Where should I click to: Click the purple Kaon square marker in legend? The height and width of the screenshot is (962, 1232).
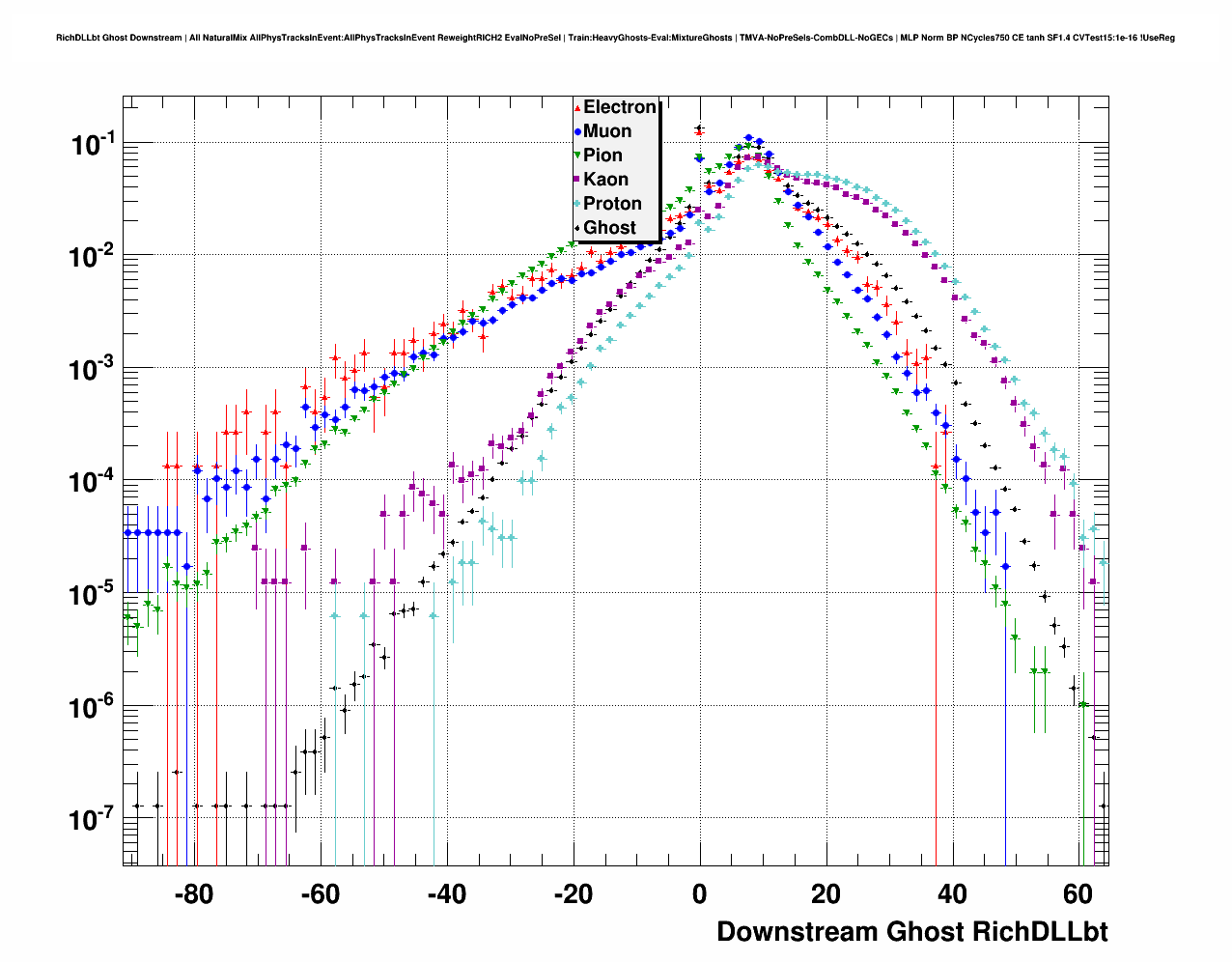pyautogui.click(x=578, y=180)
